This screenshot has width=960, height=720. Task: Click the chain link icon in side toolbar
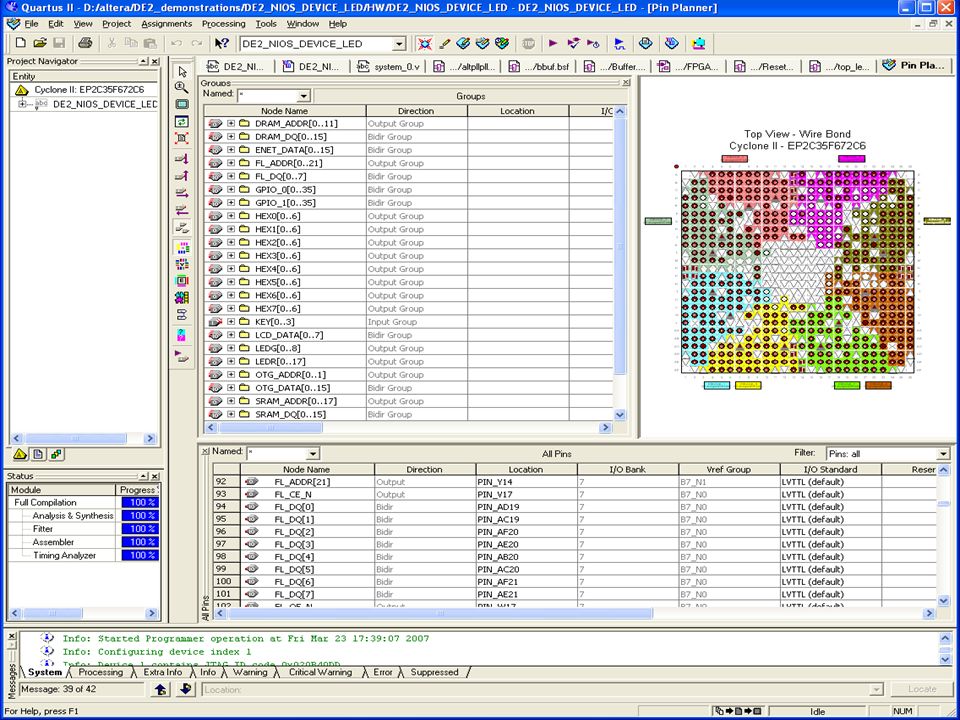pyautogui.click(x=182, y=315)
